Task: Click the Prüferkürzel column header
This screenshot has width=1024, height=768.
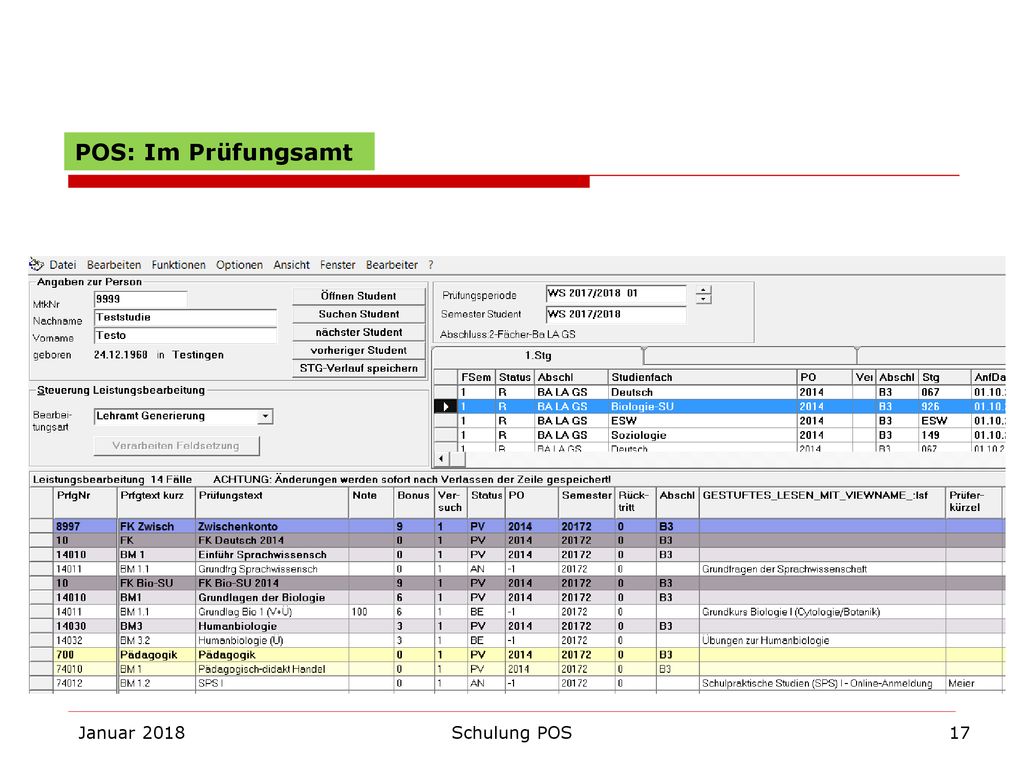Action: pos(973,502)
